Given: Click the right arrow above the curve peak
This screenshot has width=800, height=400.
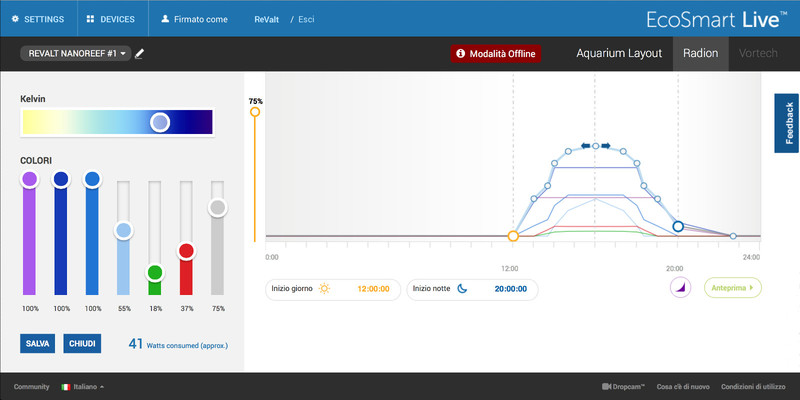Looking at the screenshot, I should coord(606,146).
